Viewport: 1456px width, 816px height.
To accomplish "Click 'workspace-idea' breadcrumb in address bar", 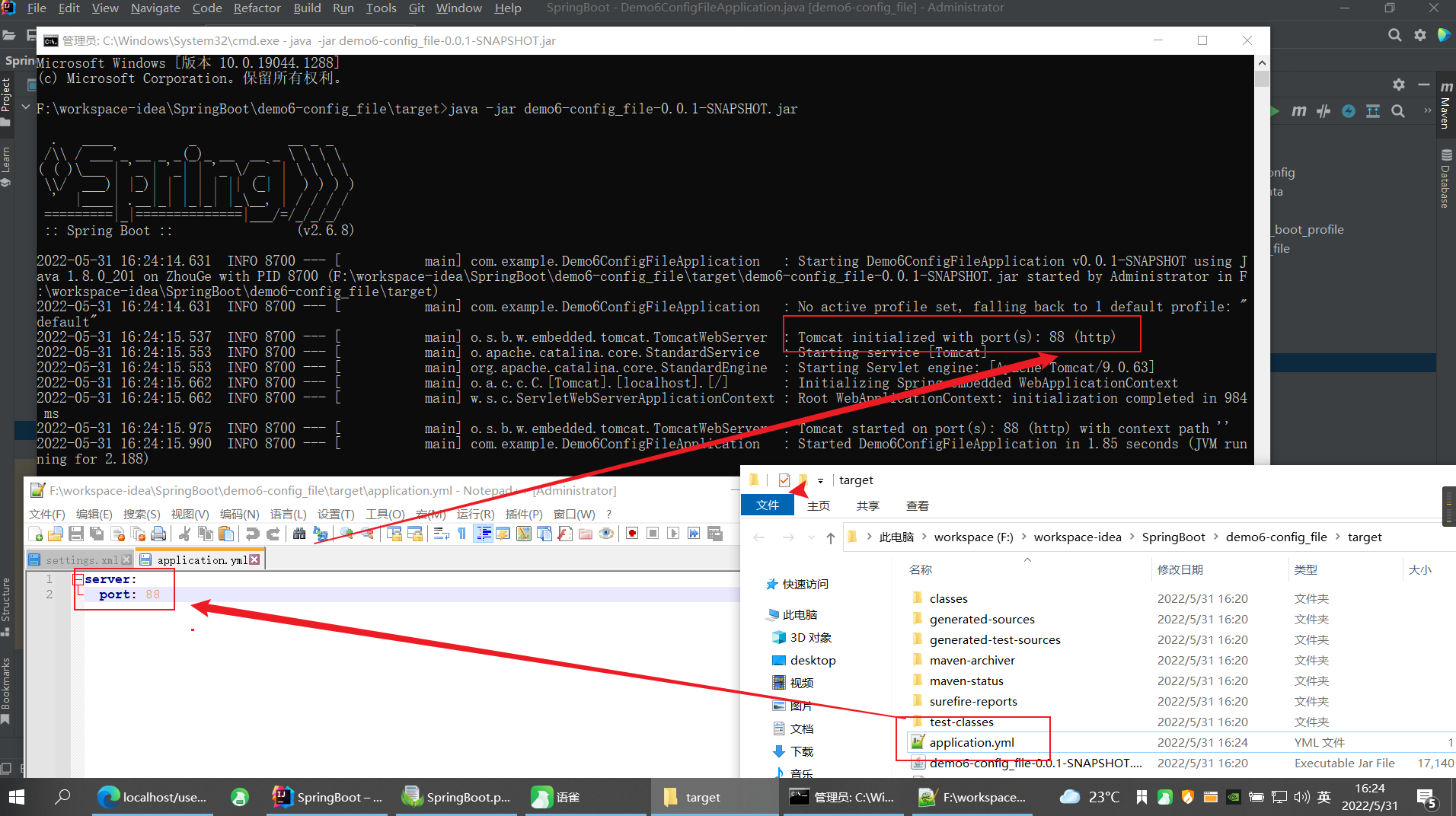I will point(1078,537).
